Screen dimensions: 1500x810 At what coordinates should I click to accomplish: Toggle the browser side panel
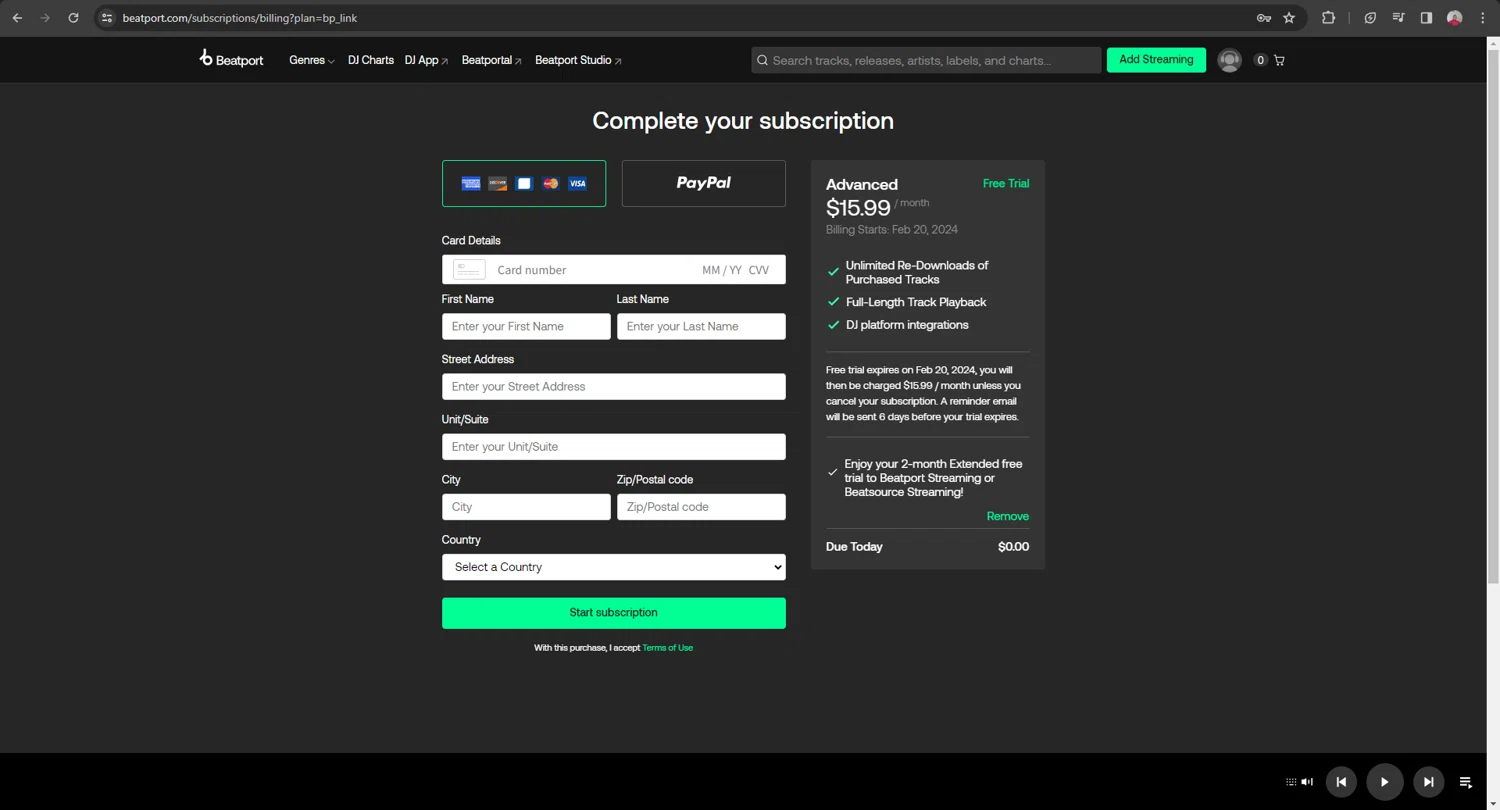tap(1426, 18)
